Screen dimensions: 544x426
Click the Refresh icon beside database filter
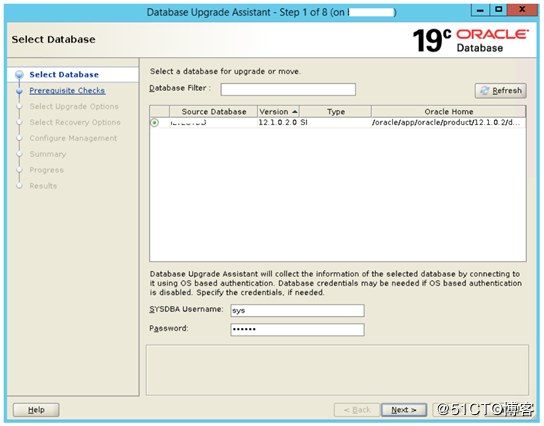pyautogui.click(x=484, y=91)
